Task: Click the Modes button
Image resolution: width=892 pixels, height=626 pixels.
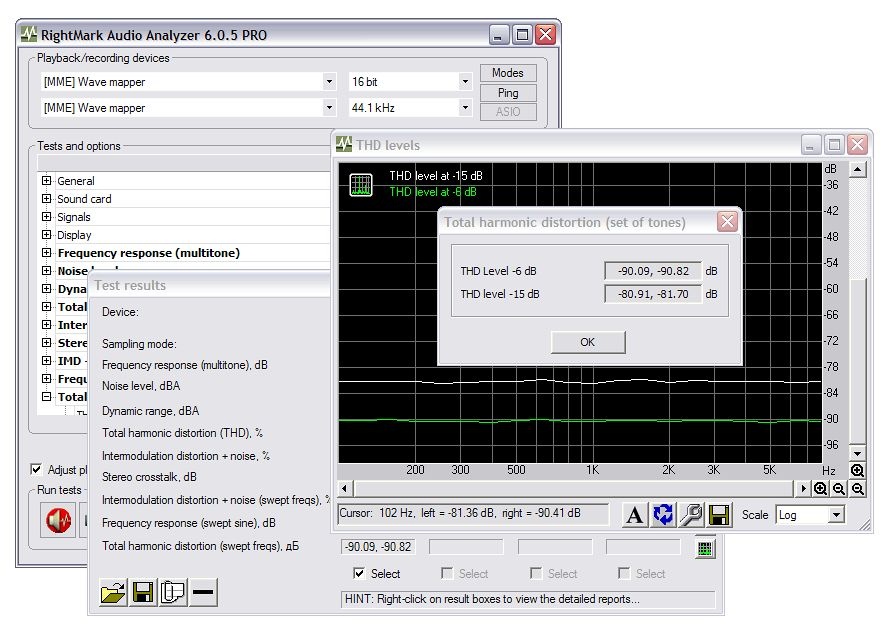Action: click(x=508, y=73)
